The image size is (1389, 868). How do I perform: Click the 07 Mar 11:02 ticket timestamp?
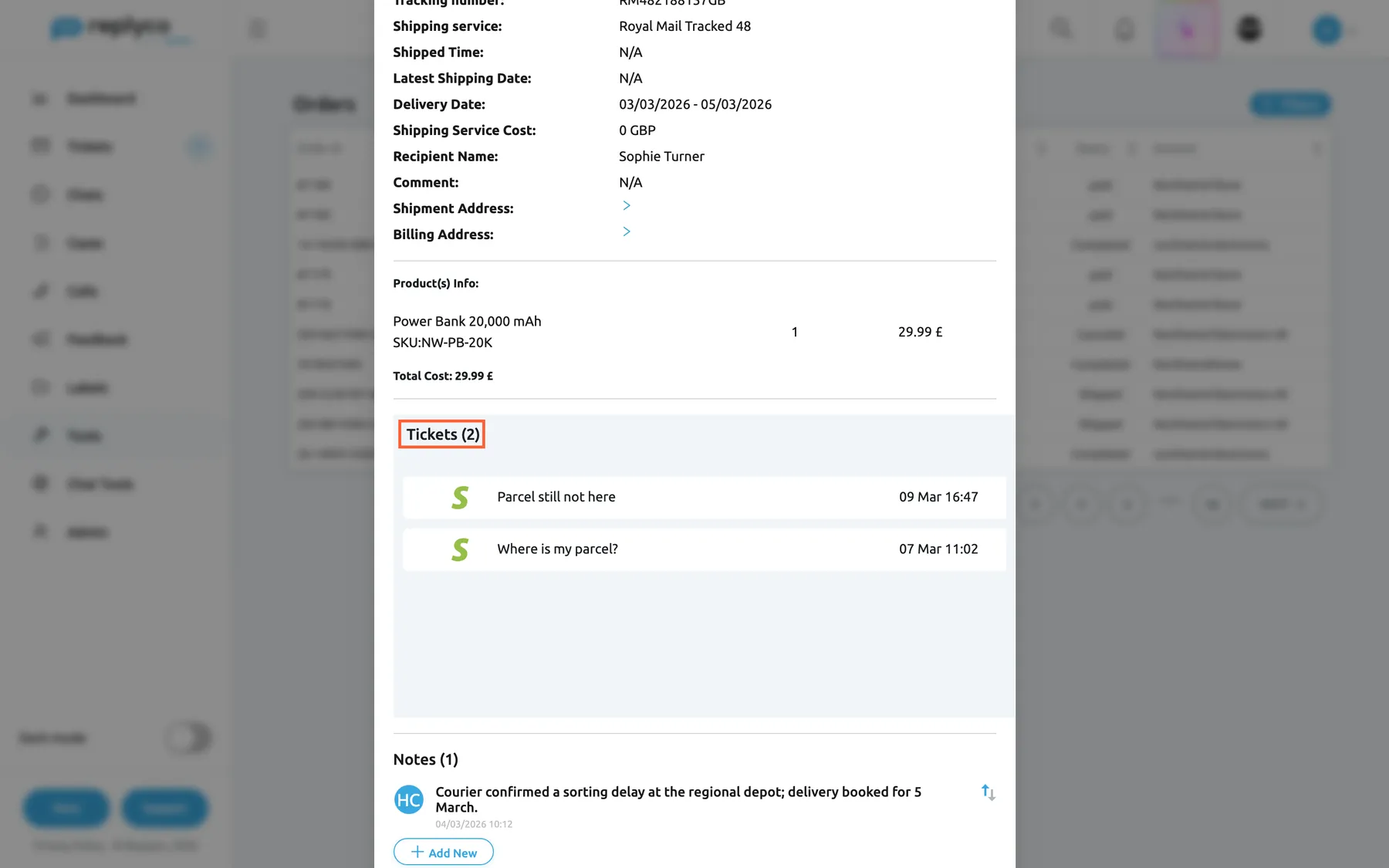click(x=938, y=549)
